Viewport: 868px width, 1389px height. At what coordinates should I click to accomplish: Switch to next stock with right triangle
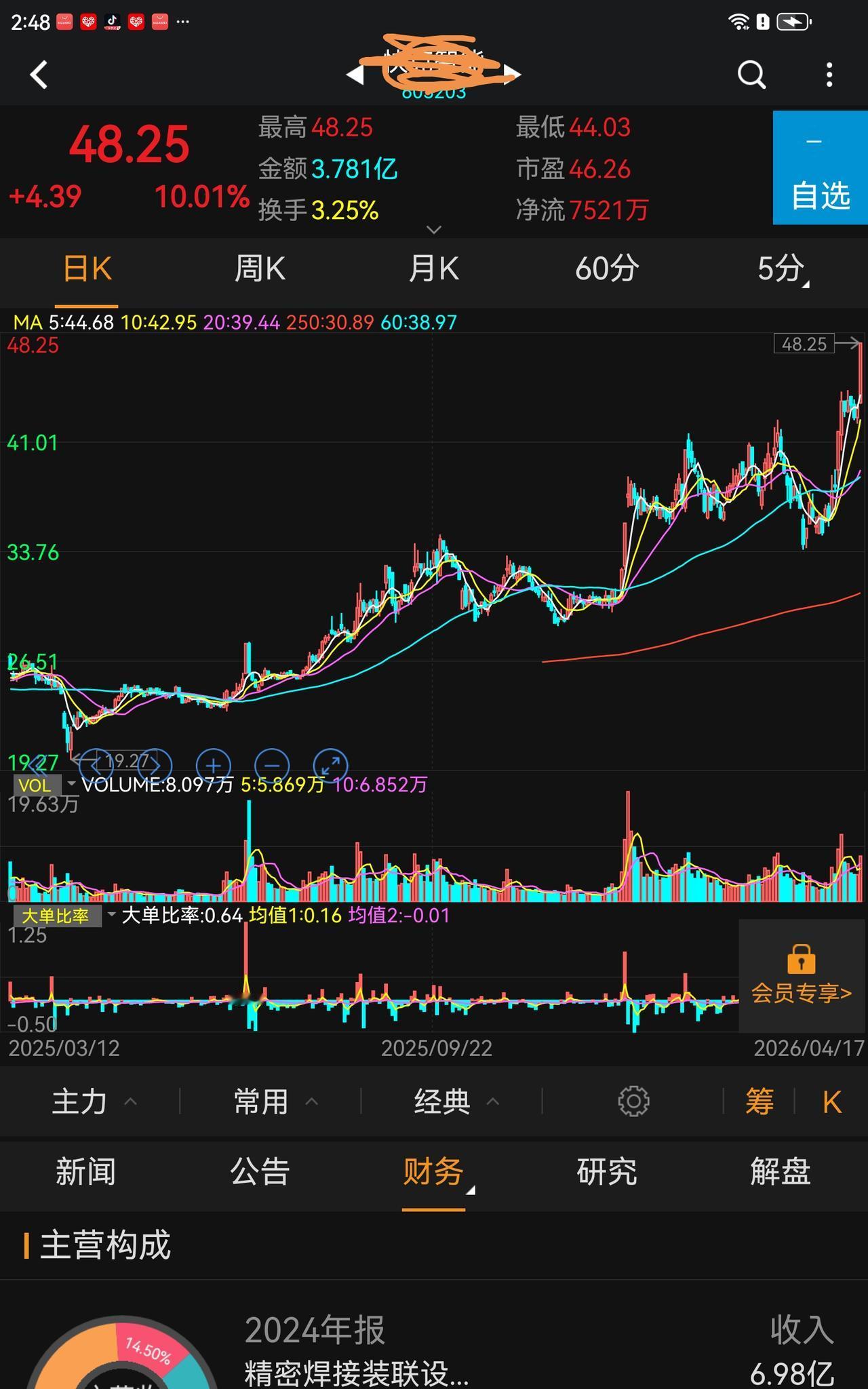tap(513, 75)
